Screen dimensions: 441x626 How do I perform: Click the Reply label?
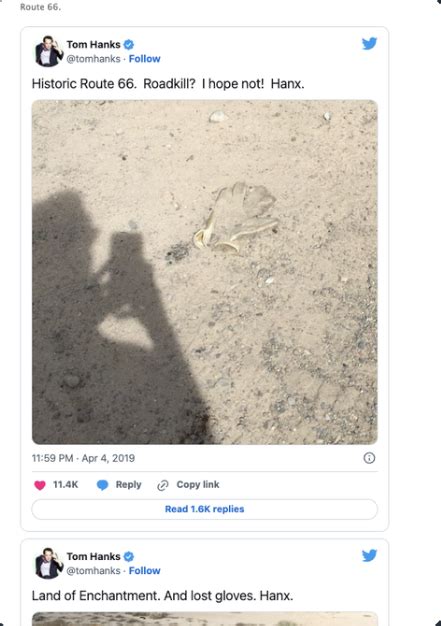[128, 484]
